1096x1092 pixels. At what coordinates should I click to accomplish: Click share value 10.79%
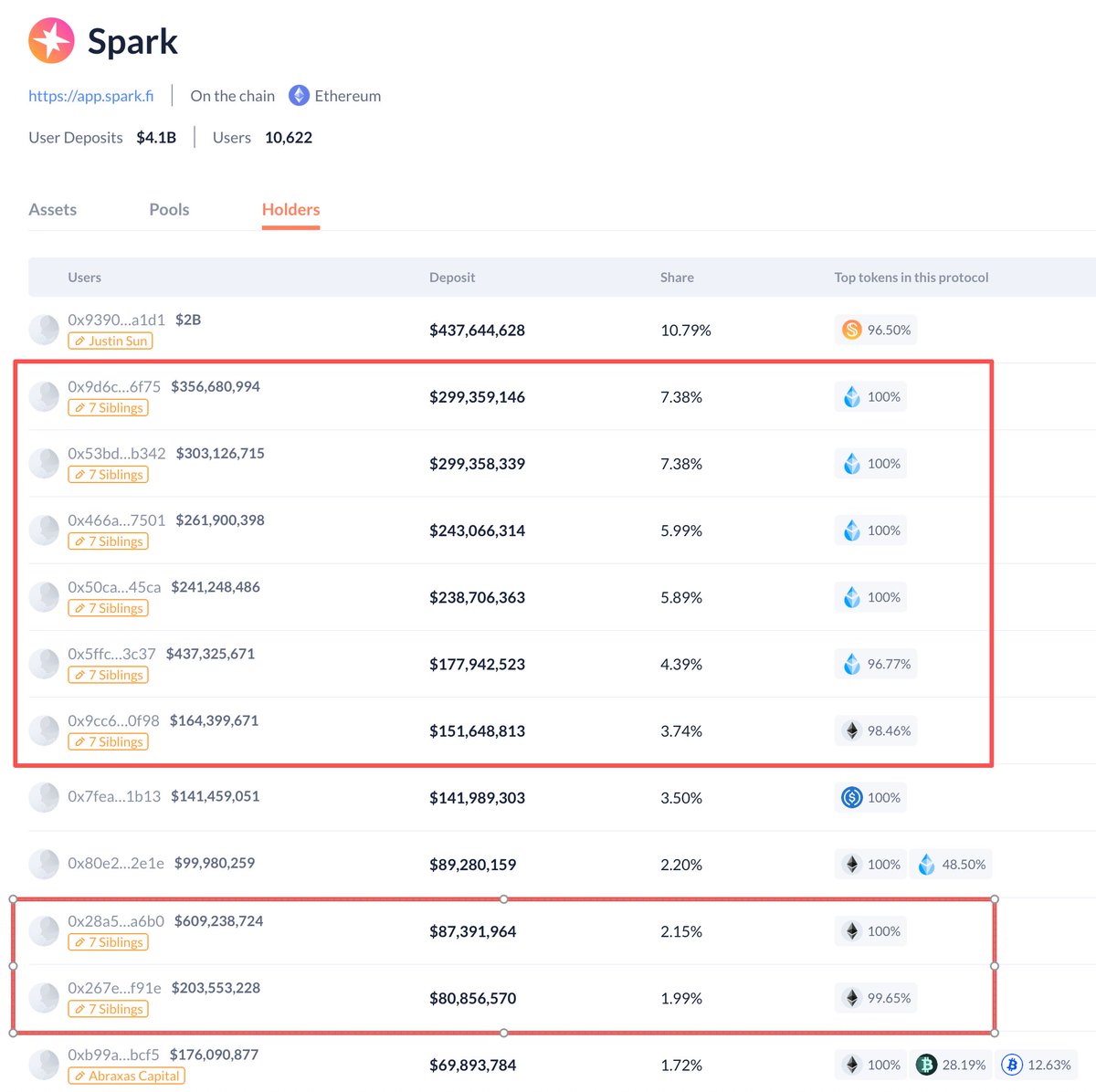(x=686, y=330)
